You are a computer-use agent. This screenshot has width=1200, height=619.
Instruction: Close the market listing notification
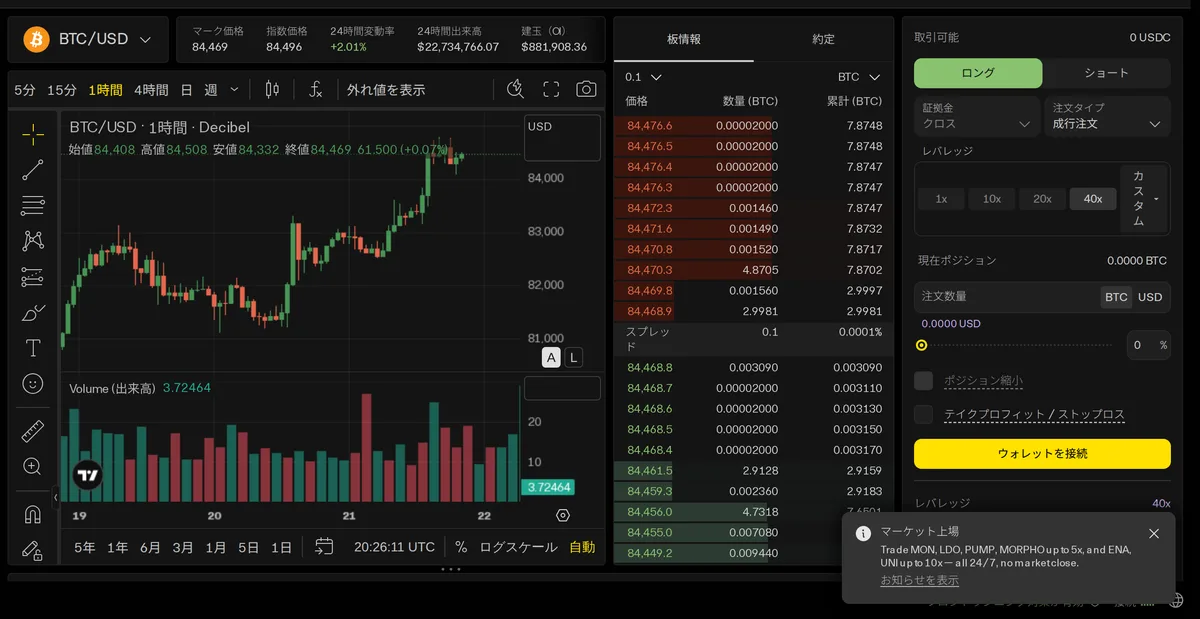pos(1154,533)
